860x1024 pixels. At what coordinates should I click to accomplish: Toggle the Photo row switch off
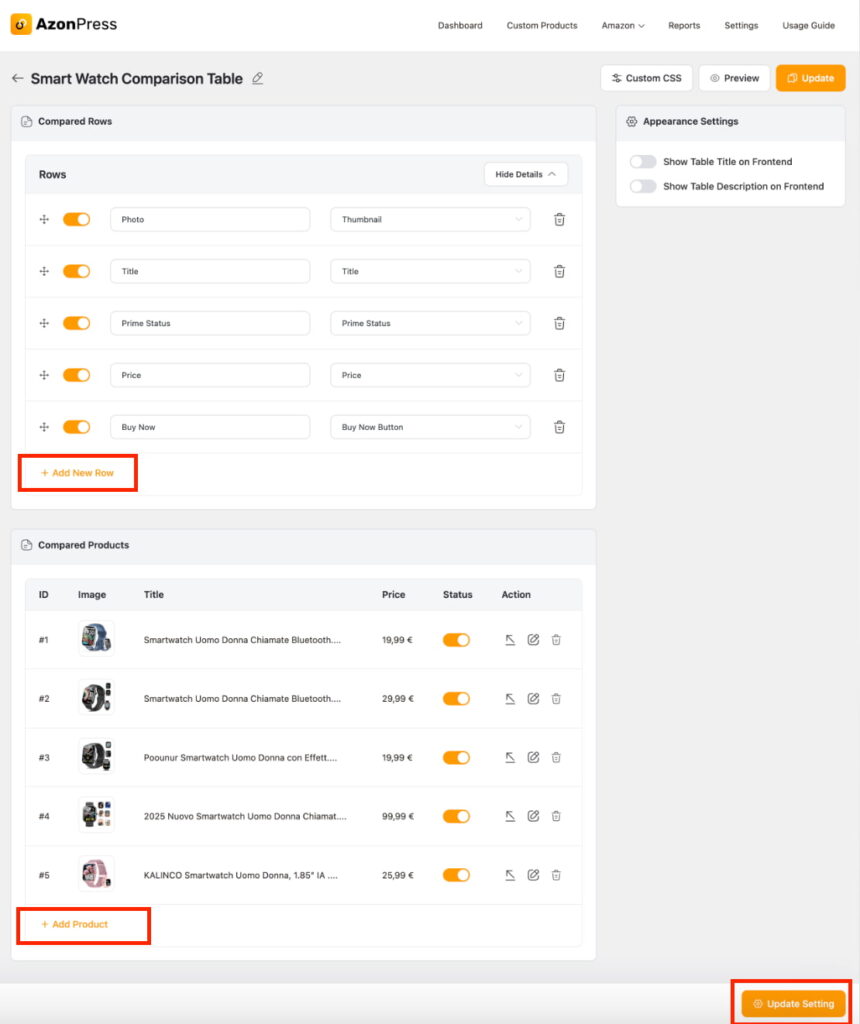76,219
